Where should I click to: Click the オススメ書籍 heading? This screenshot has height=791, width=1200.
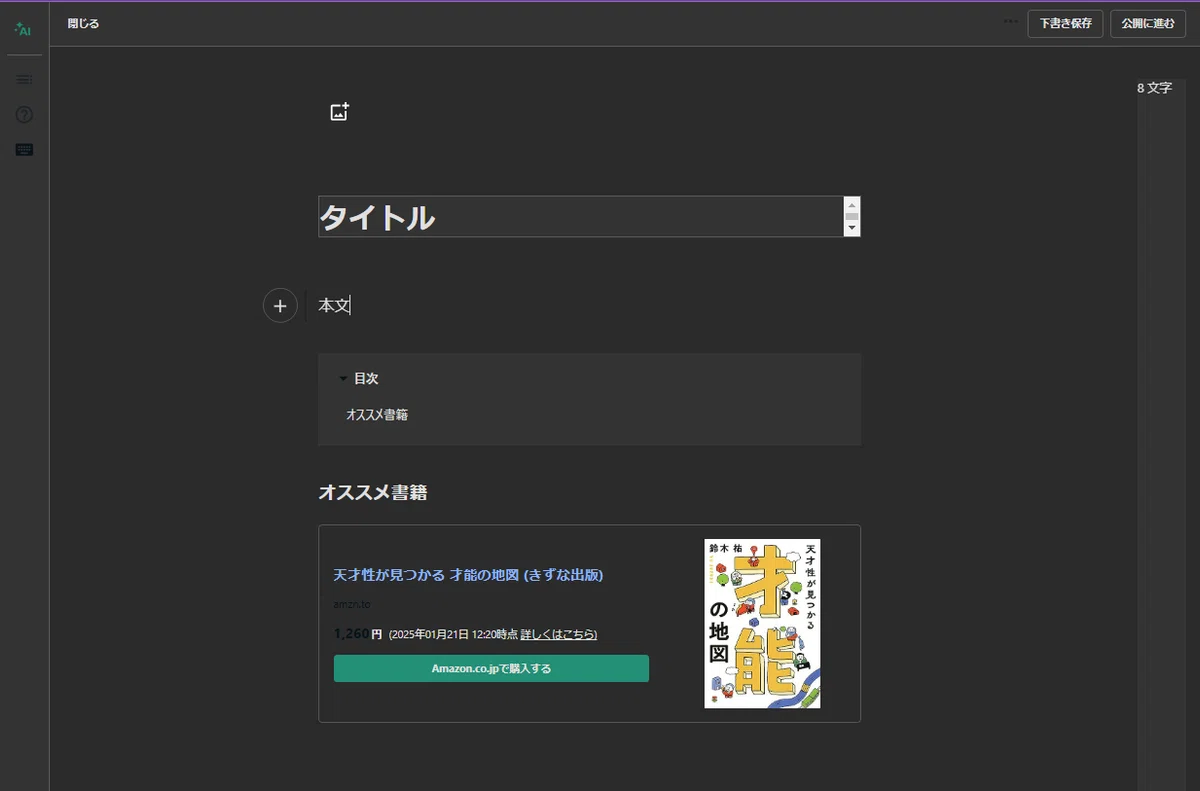point(373,492)
